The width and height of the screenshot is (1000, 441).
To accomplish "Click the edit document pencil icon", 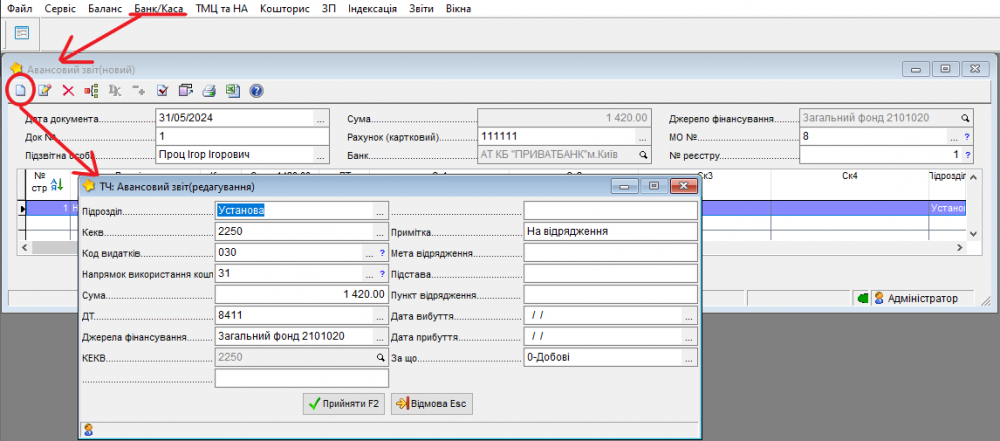I will click(44, 91).
